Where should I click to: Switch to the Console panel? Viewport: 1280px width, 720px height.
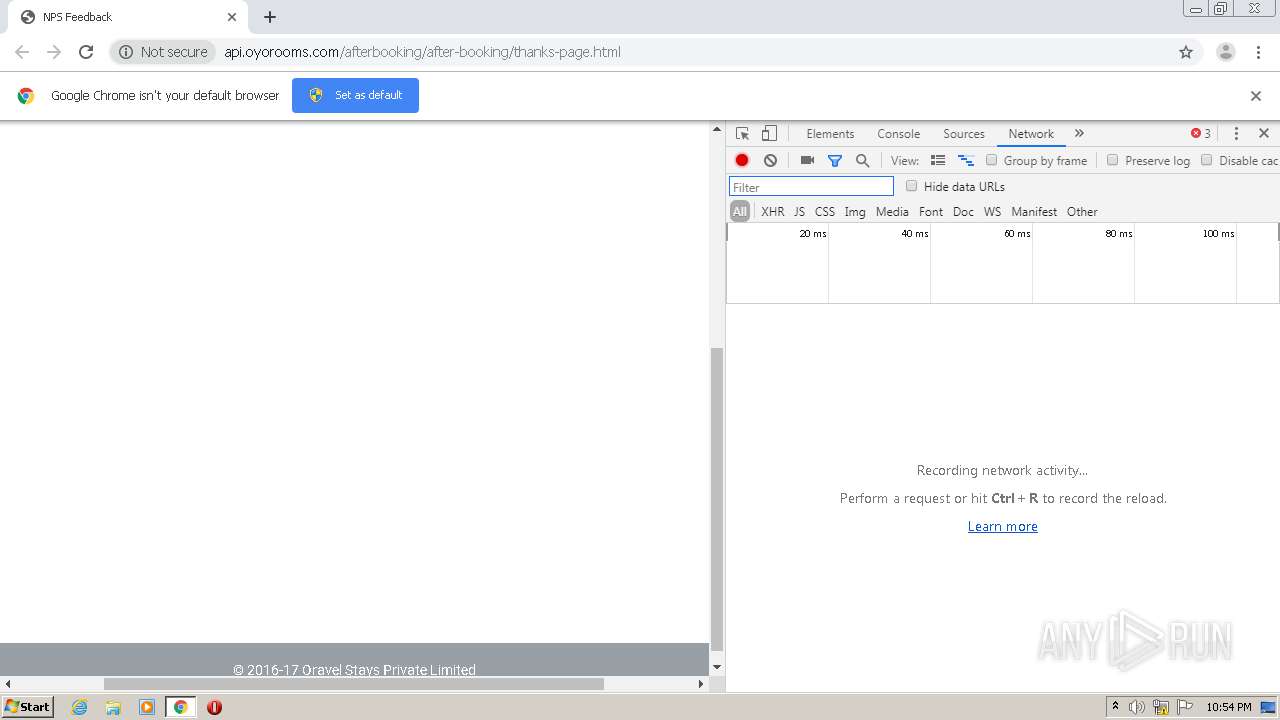click(x=898, y=133)
